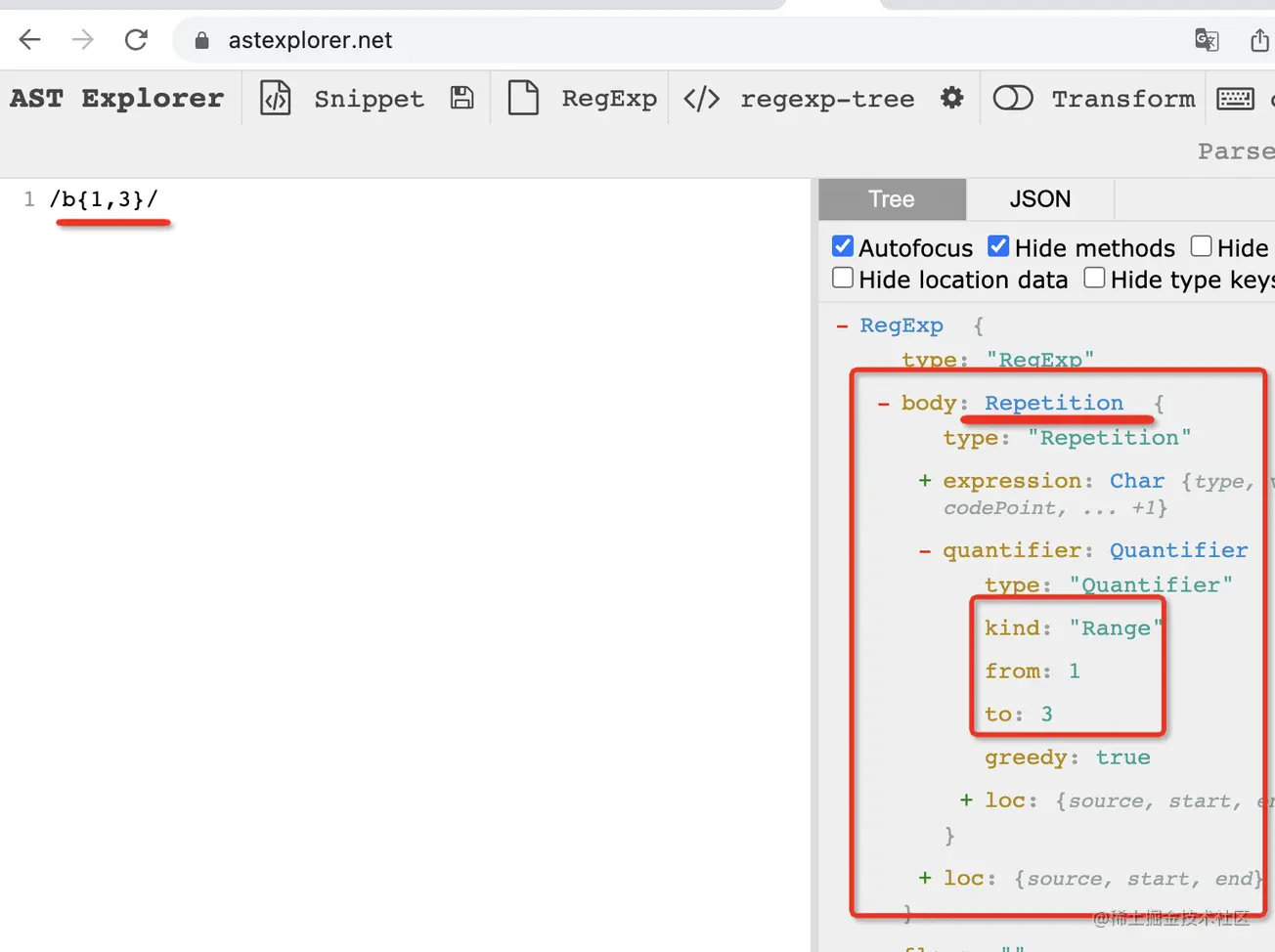This screenshot has height=952, width=1275.
Task: Click the code brackets parser icon
Action: pyautogui.click(x=701, y=99)
